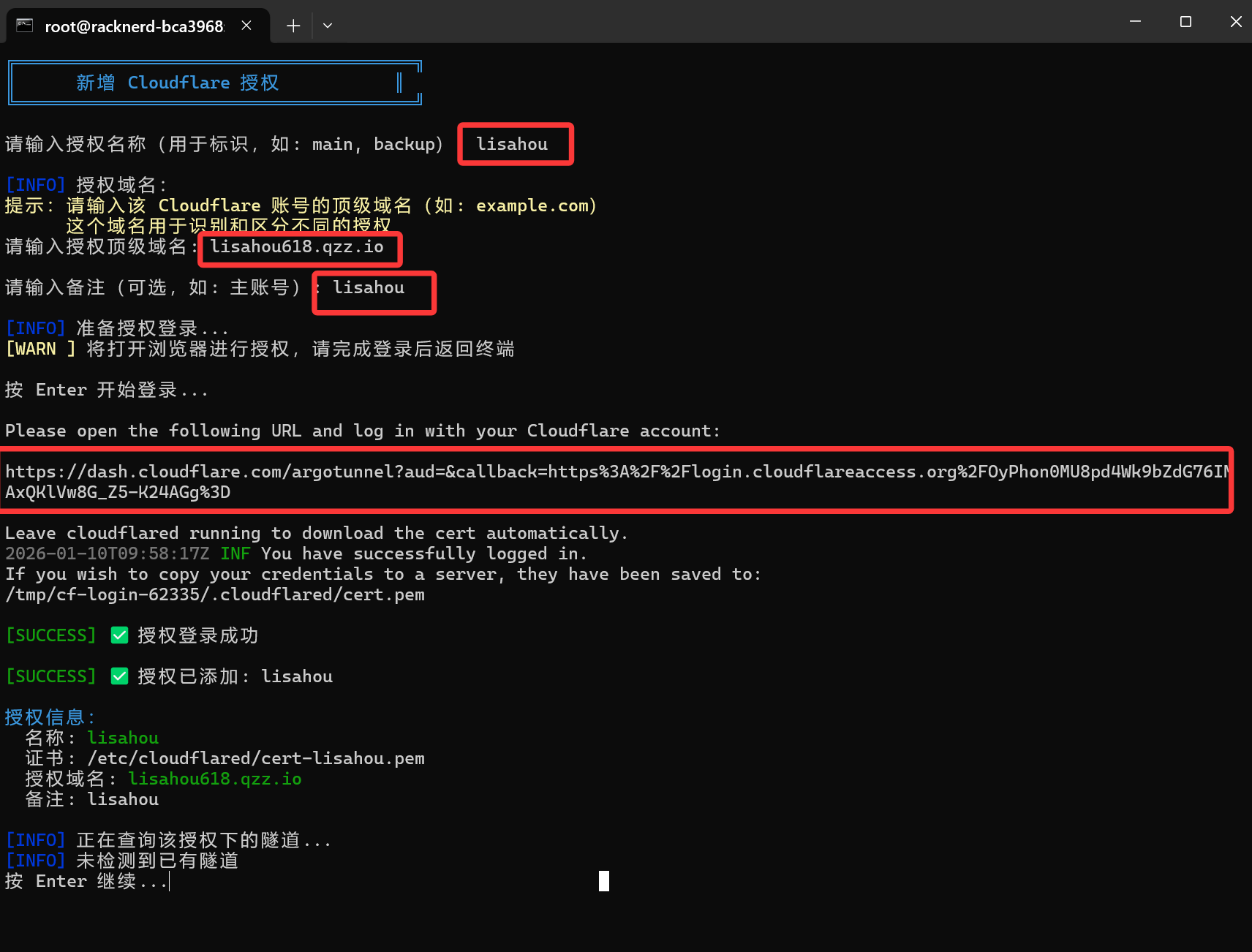Click the /etc/cloudflared/cert-lisahou.pem path
The width and height of the screenshot is (1252, 952).
point(256,759)
